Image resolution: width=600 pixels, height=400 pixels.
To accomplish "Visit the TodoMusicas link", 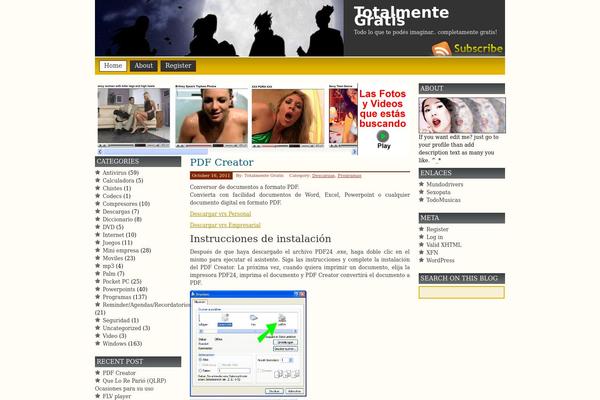I will 443,200.
